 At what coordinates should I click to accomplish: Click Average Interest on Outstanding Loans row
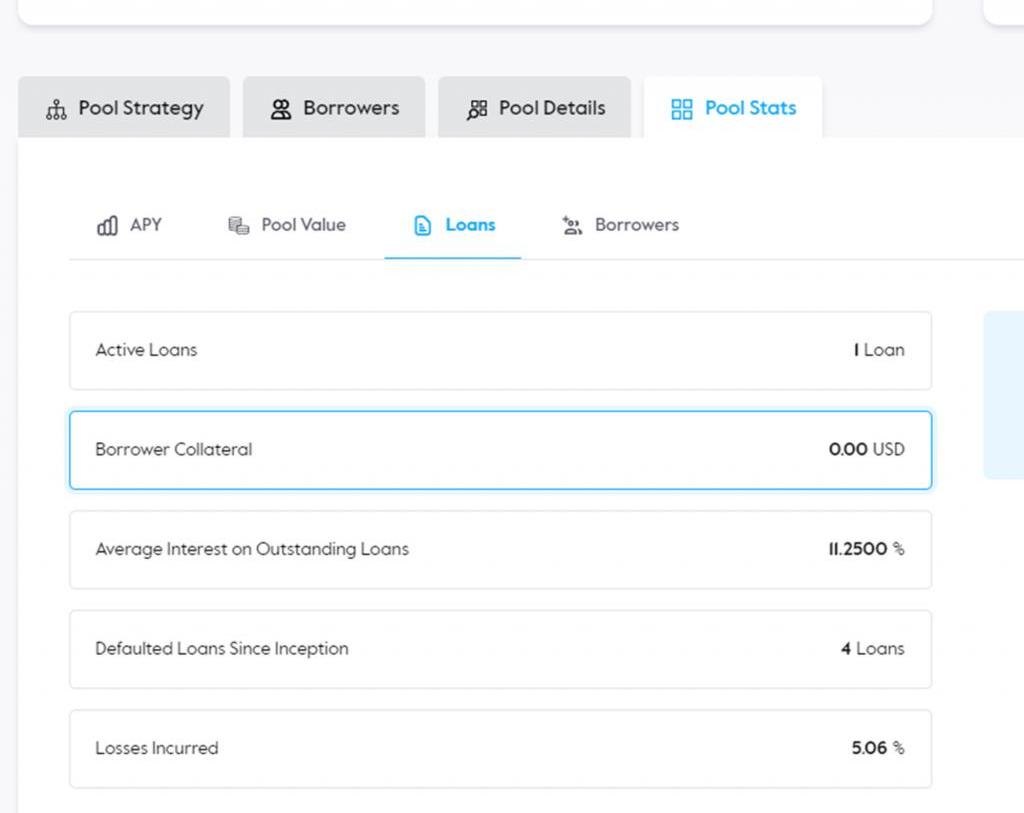tap(500, 549)
